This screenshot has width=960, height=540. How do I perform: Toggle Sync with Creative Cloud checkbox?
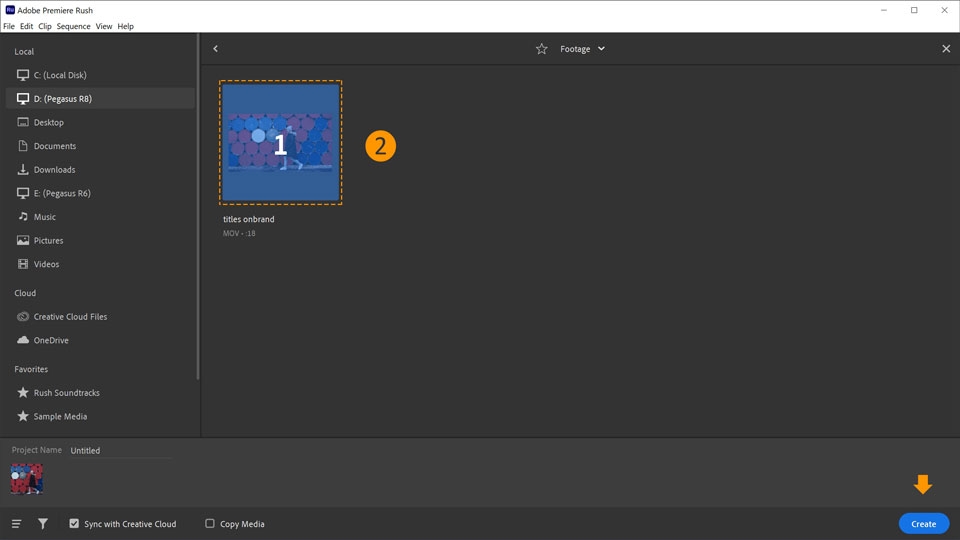(74, 523)
